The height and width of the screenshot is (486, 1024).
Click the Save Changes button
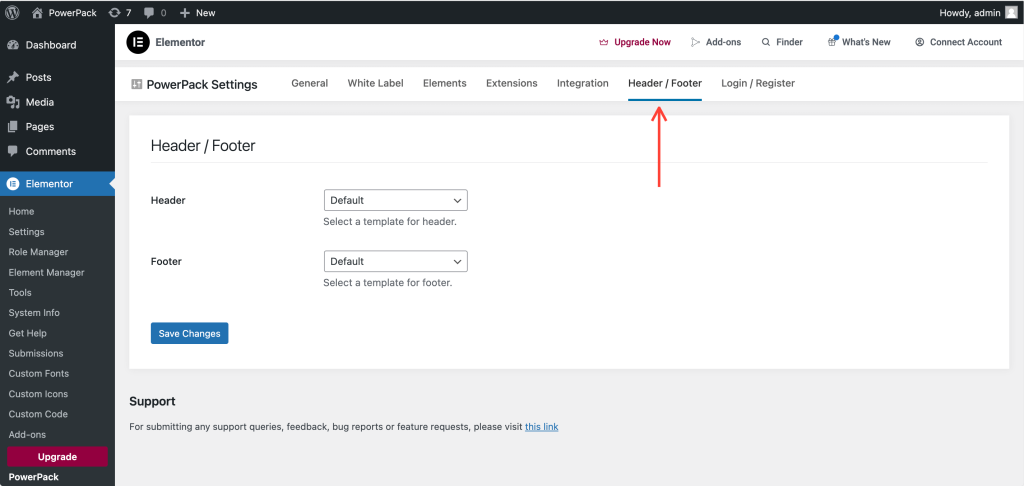click(189, 333)
